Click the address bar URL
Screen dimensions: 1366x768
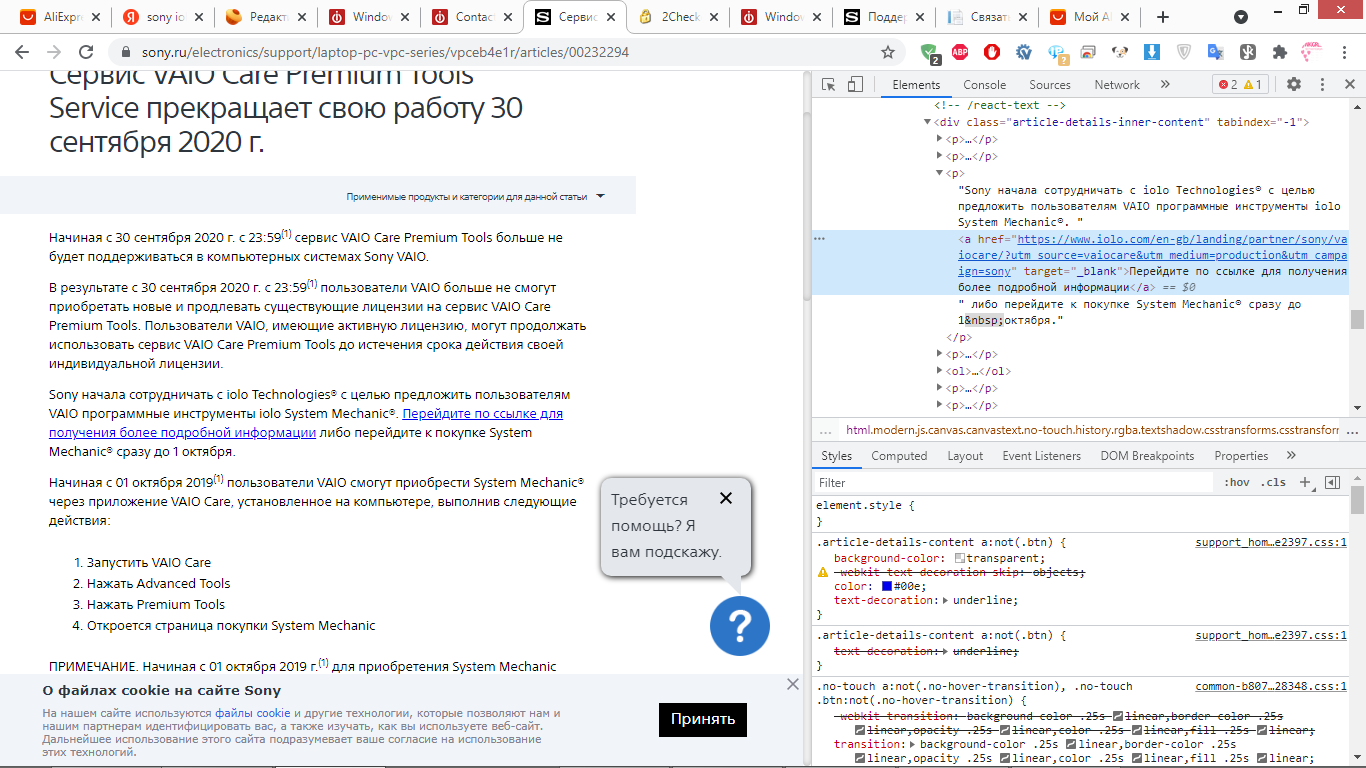click(385, 52)
